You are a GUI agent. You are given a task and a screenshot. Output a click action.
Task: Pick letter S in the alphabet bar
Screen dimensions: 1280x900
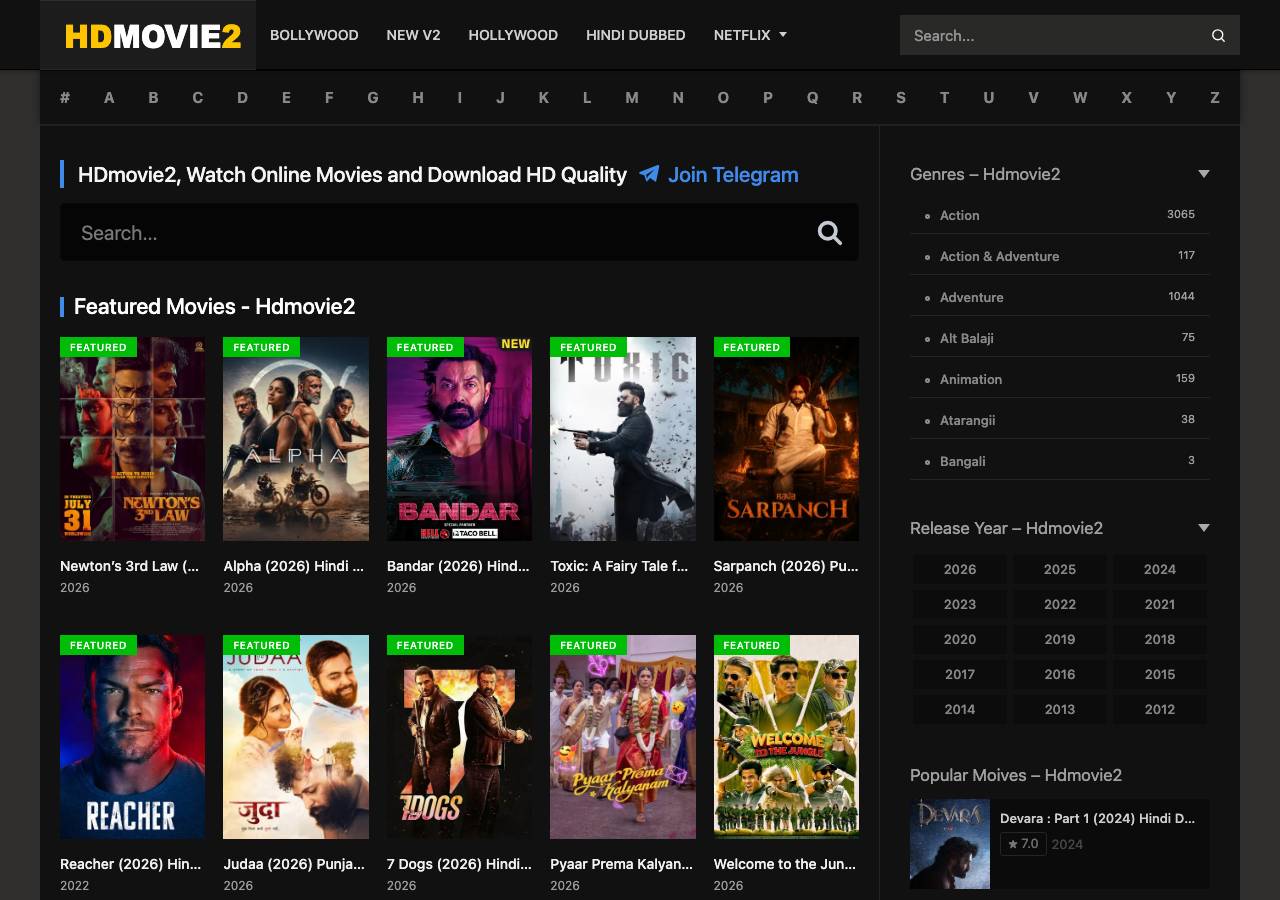pos(901,98)
